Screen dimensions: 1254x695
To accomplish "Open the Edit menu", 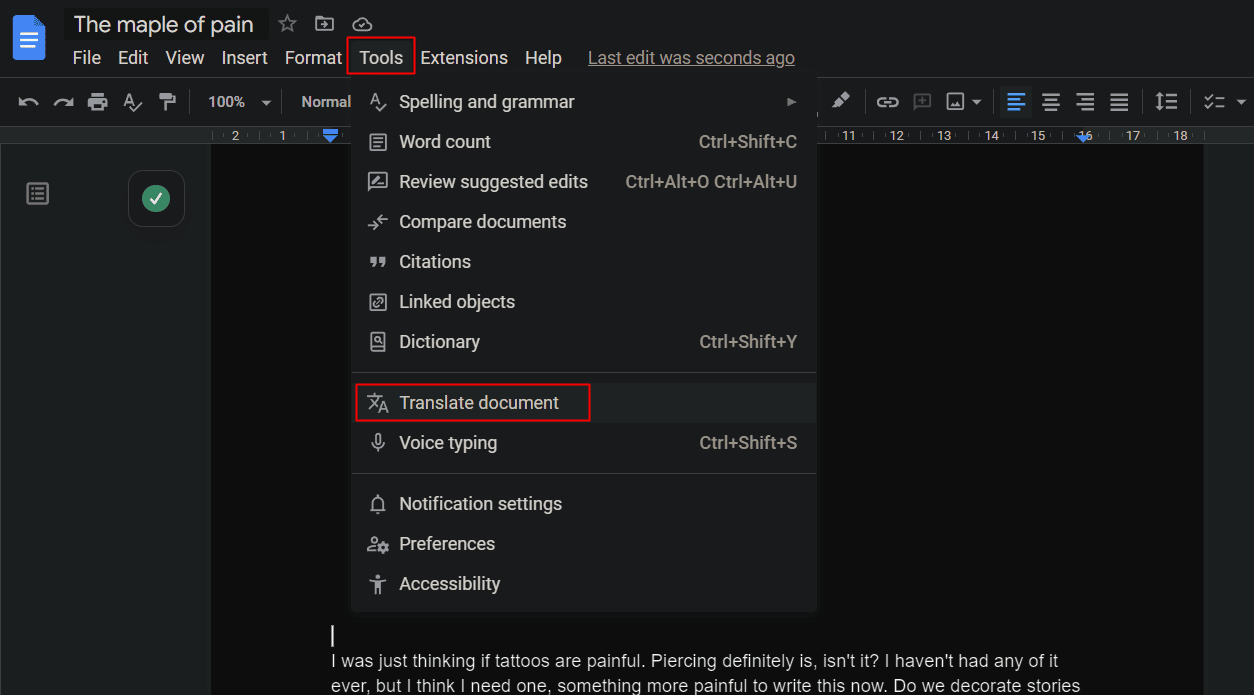I will (x=133, y=58).
